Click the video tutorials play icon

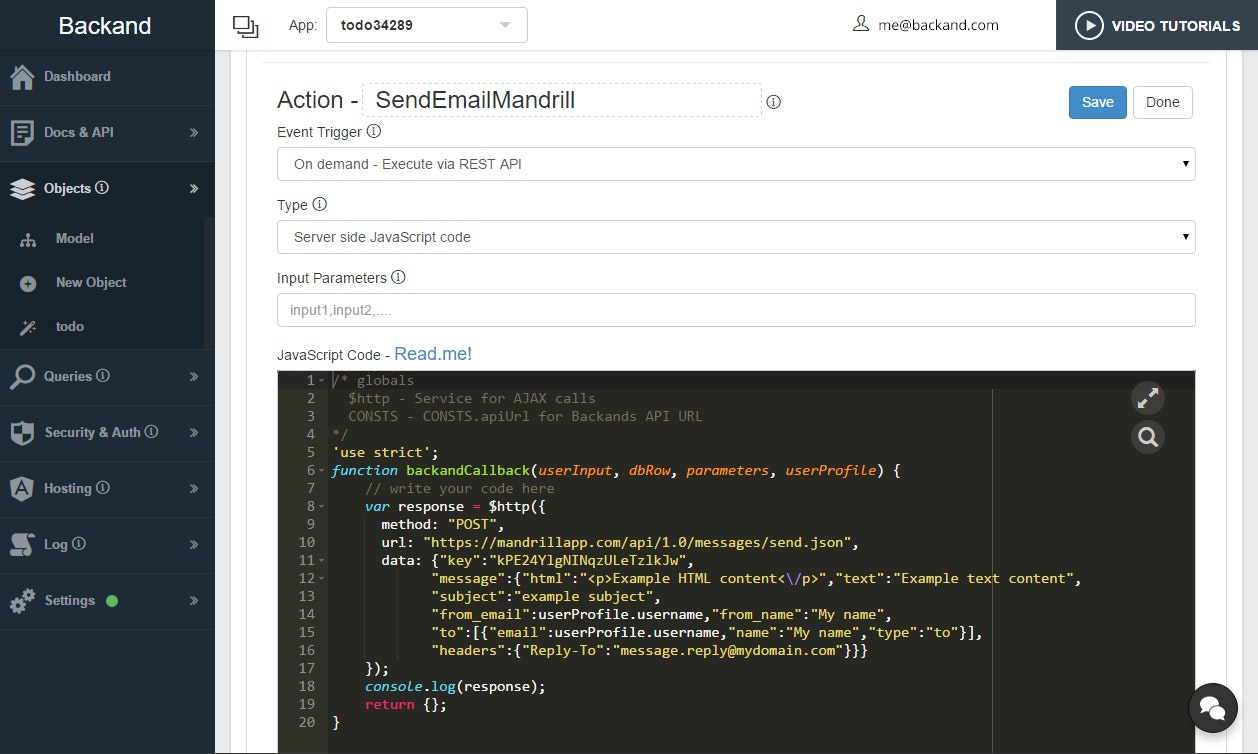1089,25
